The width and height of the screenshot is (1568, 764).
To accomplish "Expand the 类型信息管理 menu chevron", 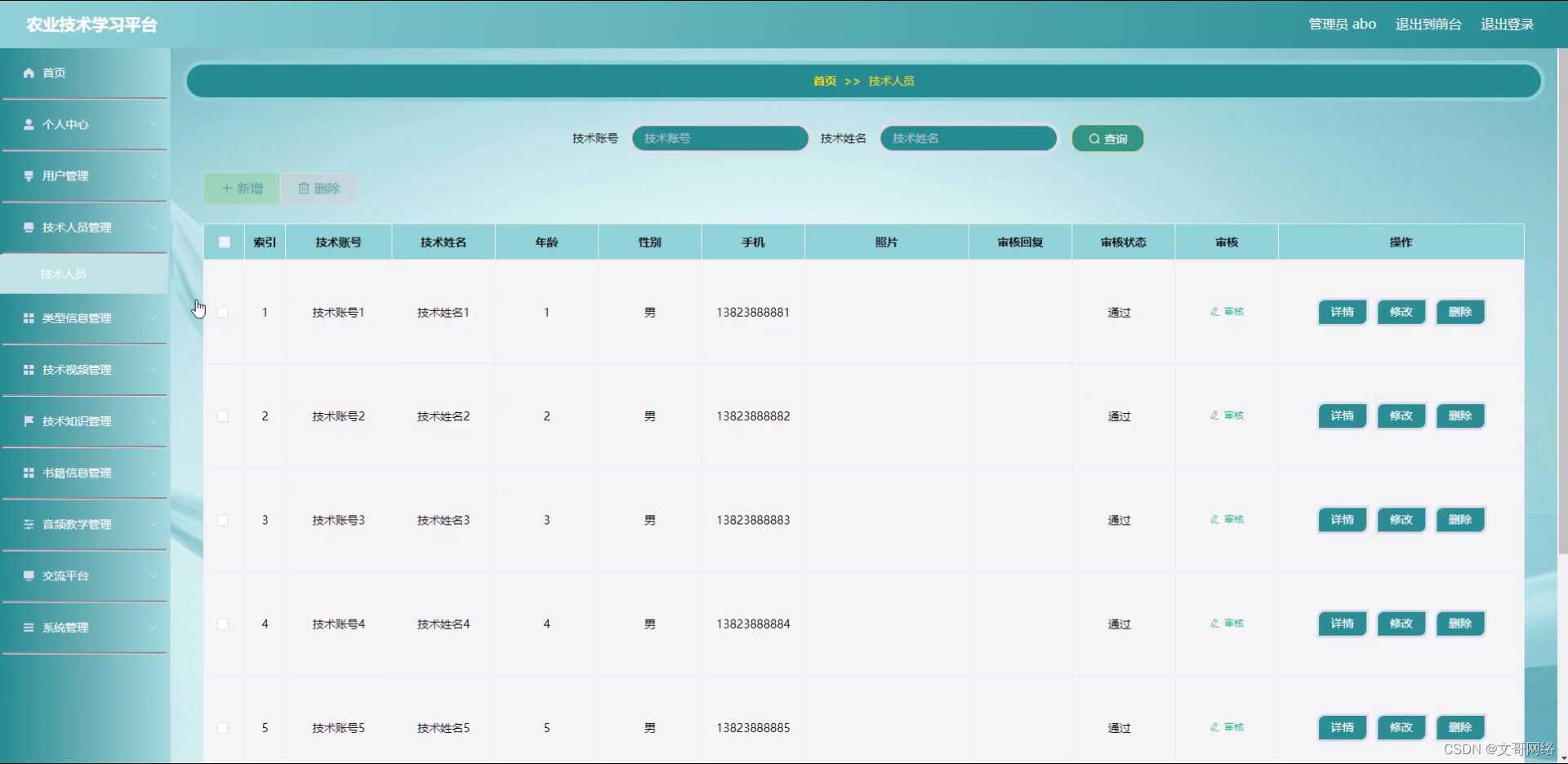I will tap(154, 318).
